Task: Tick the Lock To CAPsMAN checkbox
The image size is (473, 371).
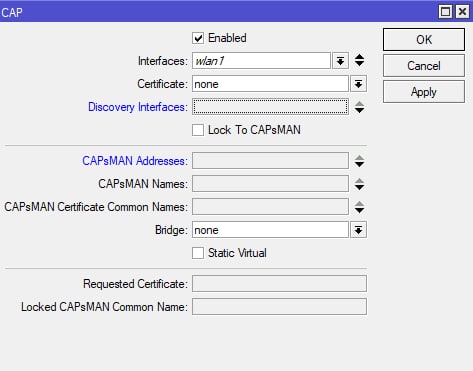Action: click(x=198, y=130)
